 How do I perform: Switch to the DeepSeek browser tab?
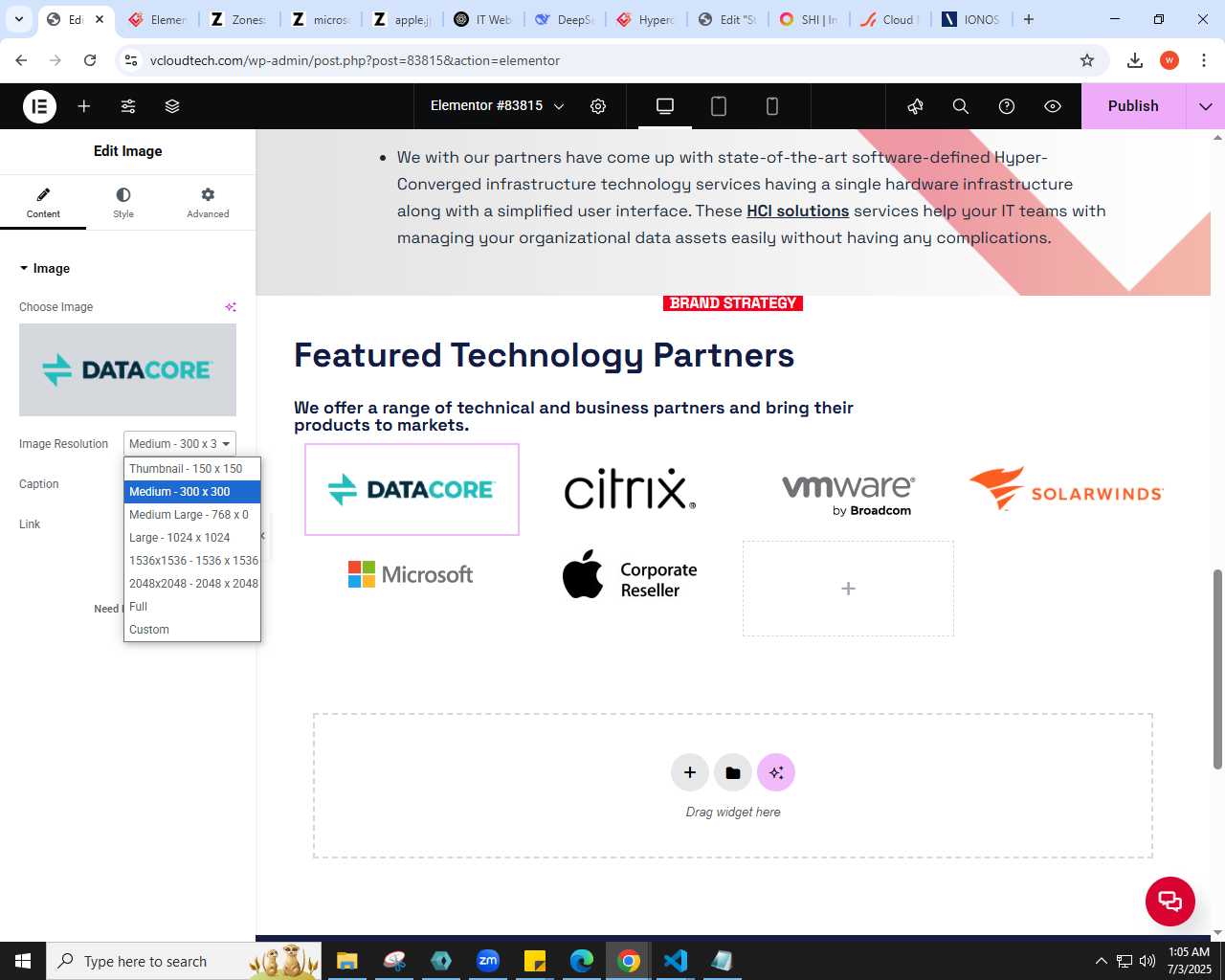565,19
